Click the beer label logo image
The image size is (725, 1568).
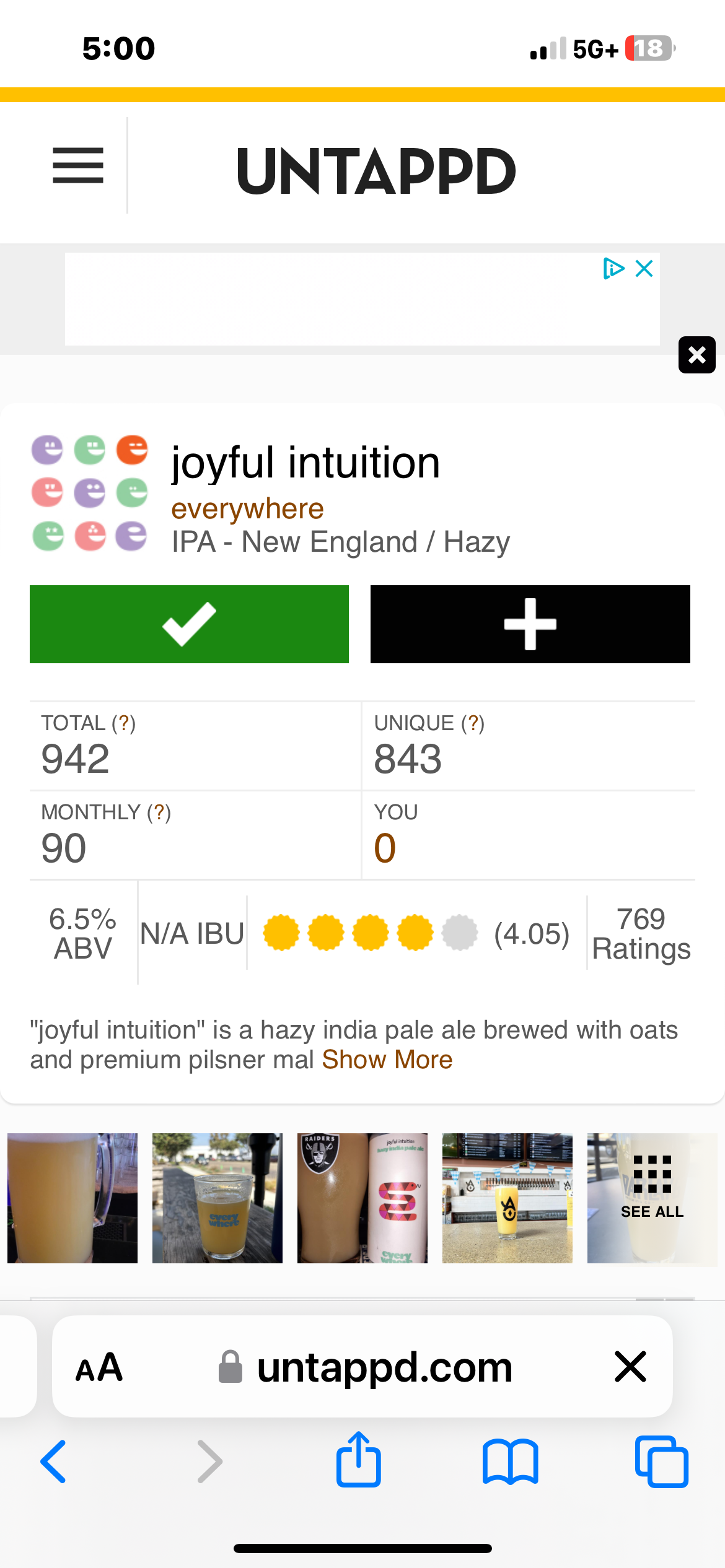90,493
